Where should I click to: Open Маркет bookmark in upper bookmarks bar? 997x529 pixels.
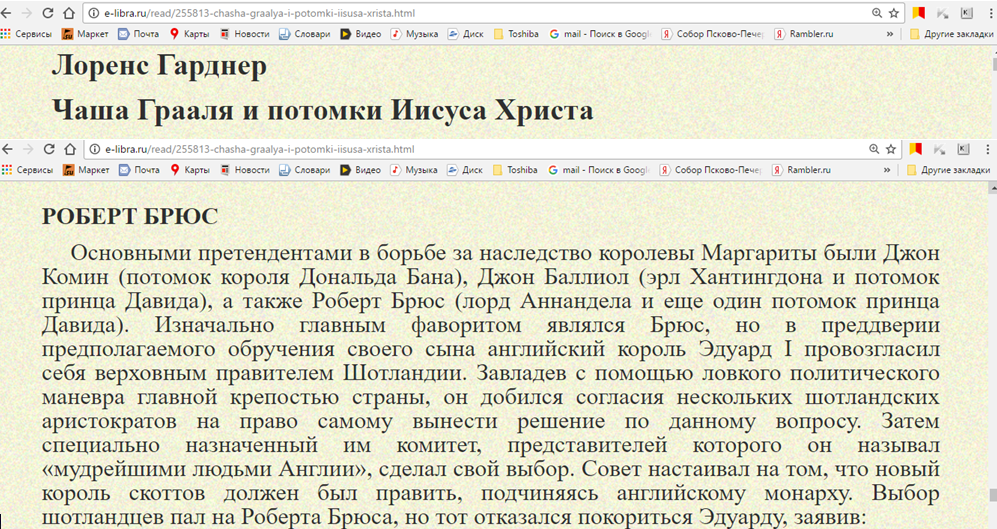pos(85,34)
